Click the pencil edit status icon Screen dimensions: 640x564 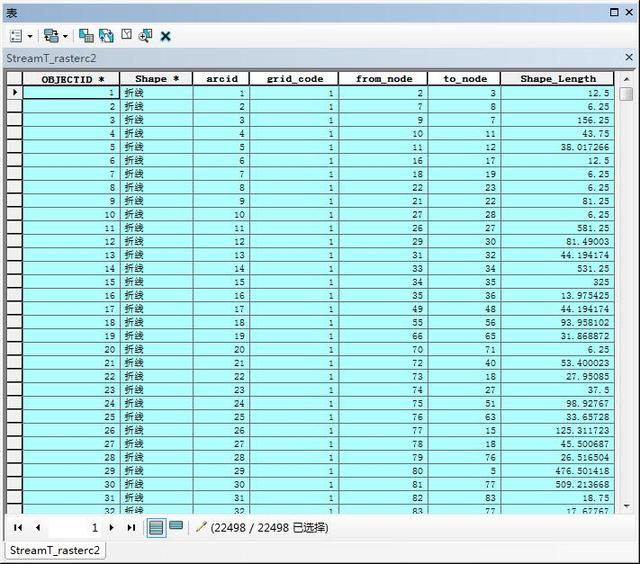click(201, 527)
